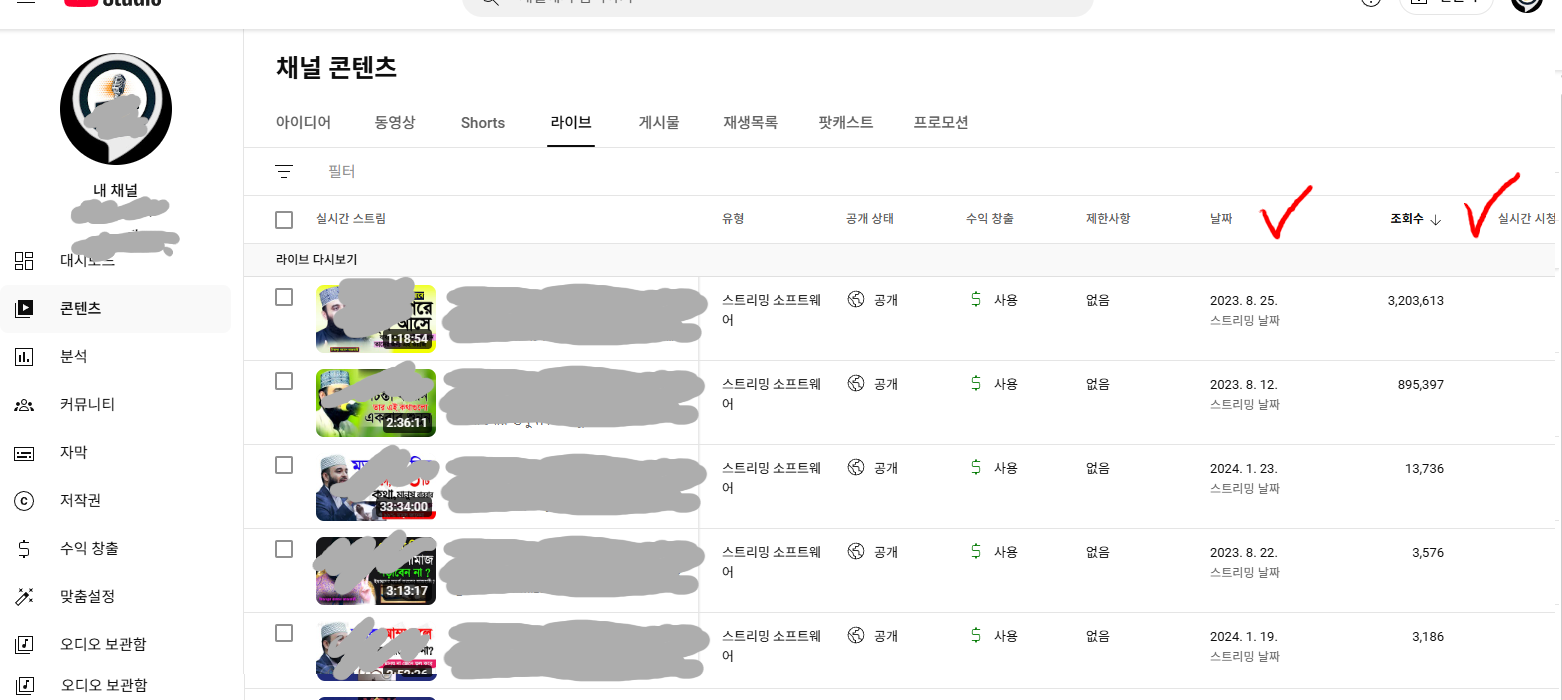
Task: Click the 콘텐츠 content icon in sidebar
Action: (x=24, y=309)
